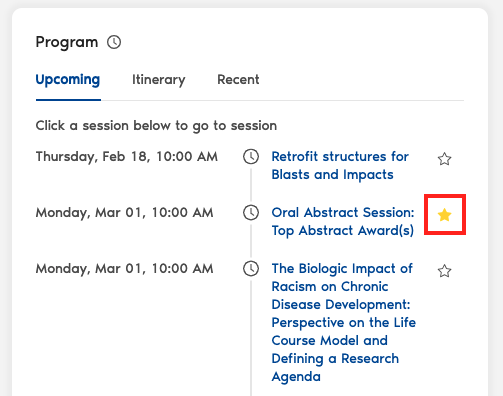Select the Recent tab

pos(238,80)
